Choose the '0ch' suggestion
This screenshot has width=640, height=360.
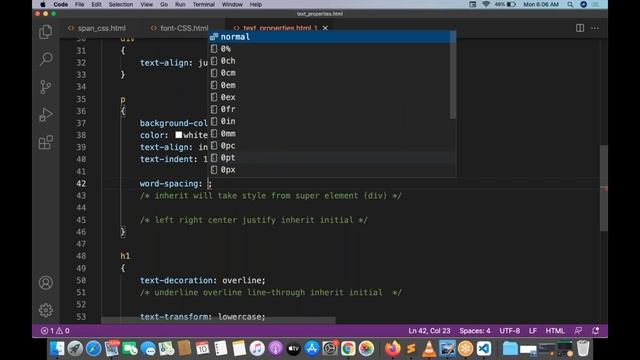tap(329, 61)
